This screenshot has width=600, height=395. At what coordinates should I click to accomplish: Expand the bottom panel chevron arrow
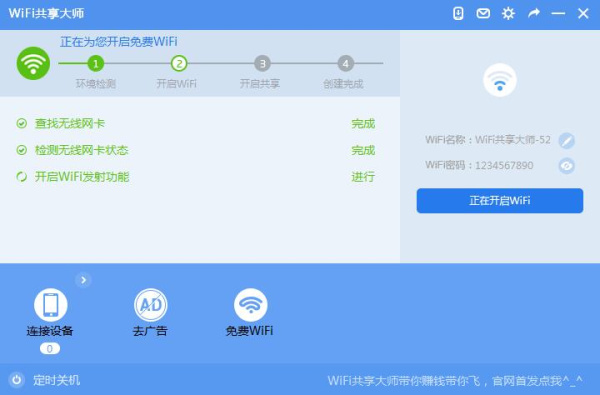click(83, 280)
